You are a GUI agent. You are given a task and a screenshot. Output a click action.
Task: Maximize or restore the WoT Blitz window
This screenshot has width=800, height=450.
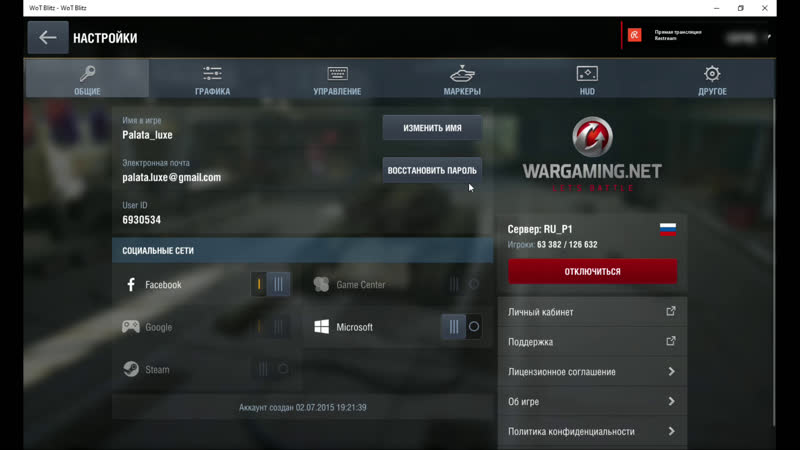click(740, 8)
